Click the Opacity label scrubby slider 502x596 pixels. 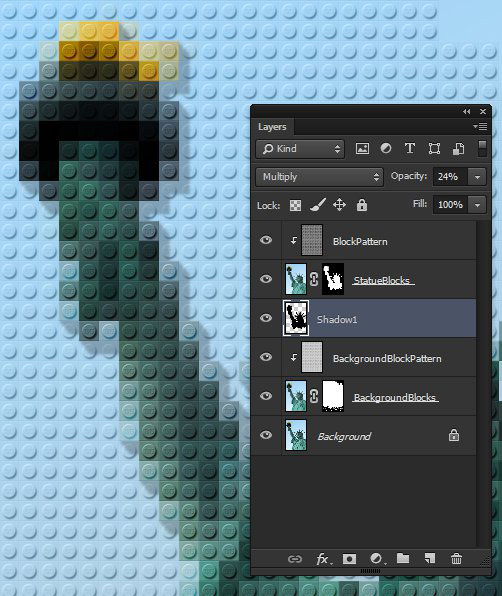pyautogui.click(x=409, y=176)
